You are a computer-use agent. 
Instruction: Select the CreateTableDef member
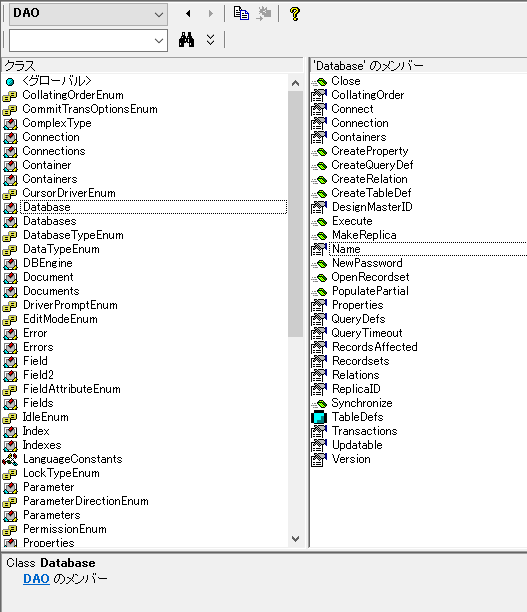click(x=371, y=193)
